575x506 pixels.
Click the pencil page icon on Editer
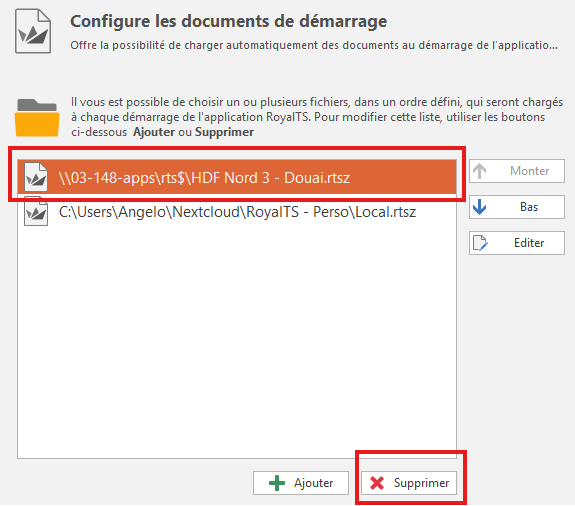click(480, 243)
